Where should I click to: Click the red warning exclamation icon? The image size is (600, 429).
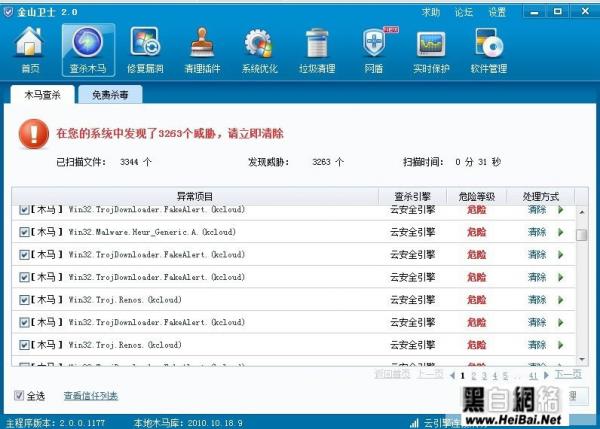(x=34, y=134)
